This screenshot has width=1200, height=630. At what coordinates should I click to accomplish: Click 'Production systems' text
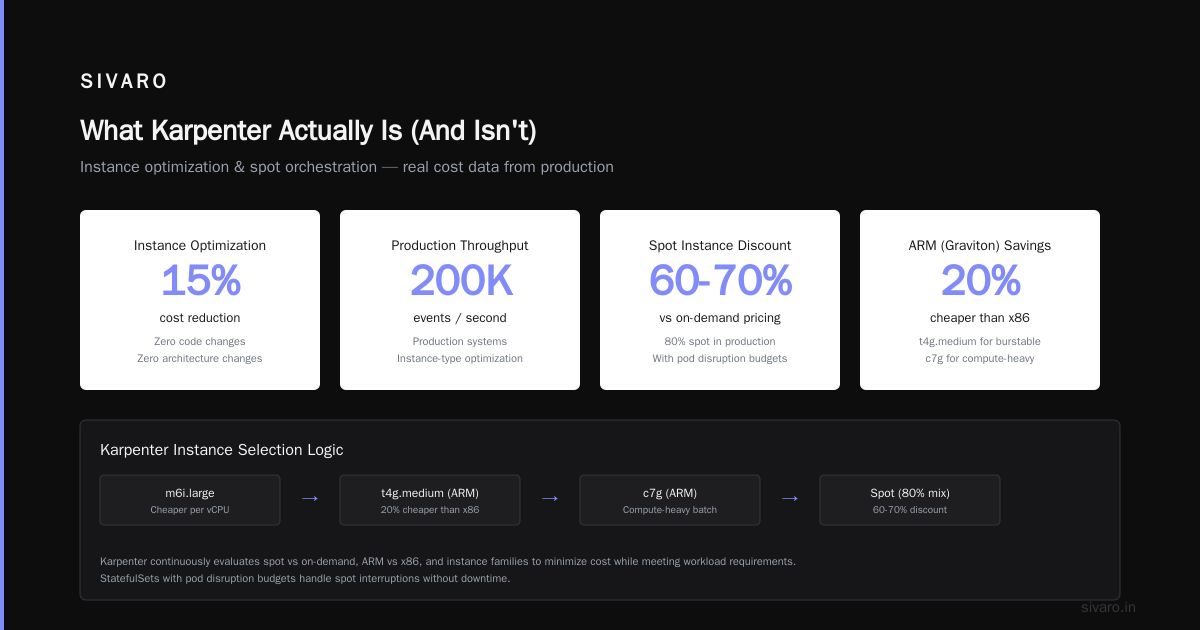[x=460, y=341]
